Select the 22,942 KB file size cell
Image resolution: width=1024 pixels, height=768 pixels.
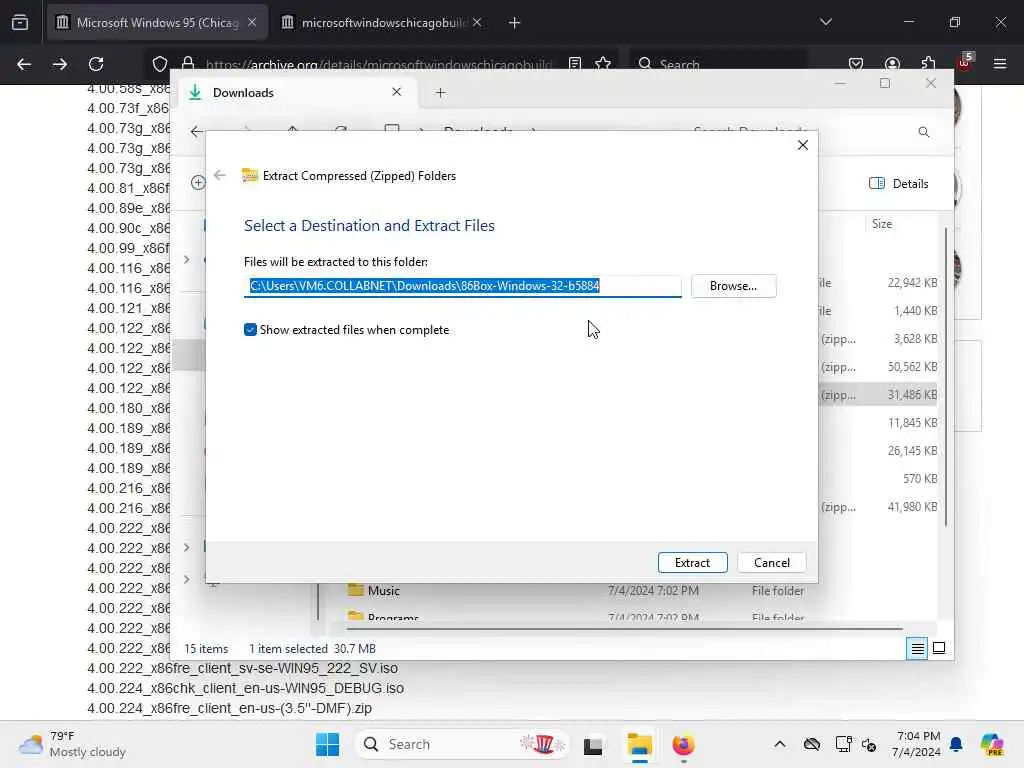pos(912,283)
